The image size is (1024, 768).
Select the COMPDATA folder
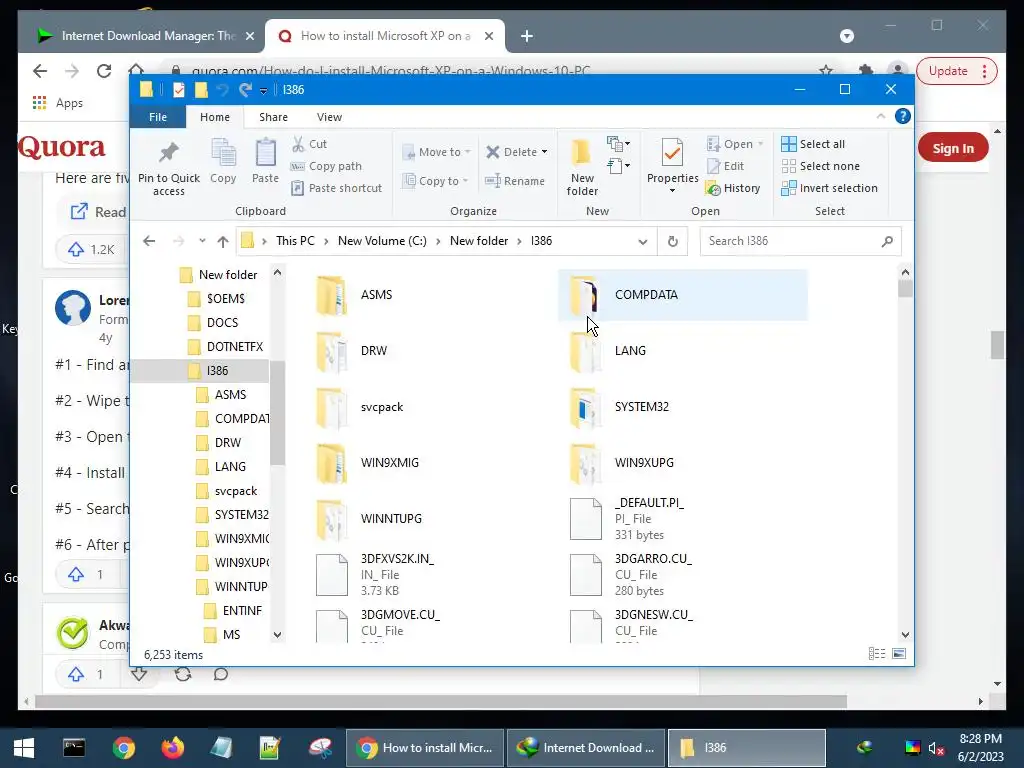[682, 295]
